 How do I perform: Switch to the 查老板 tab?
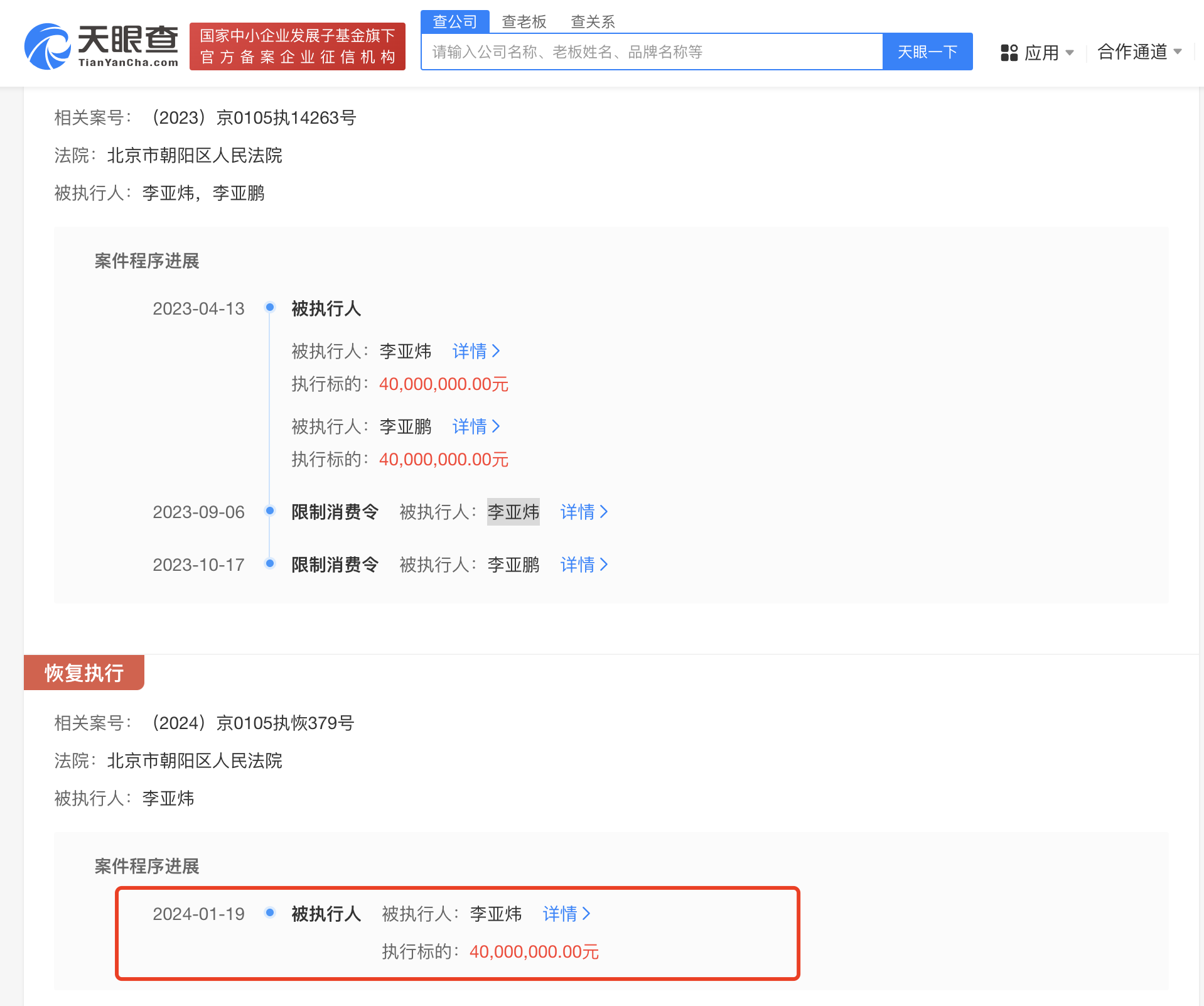coord(524,21)
